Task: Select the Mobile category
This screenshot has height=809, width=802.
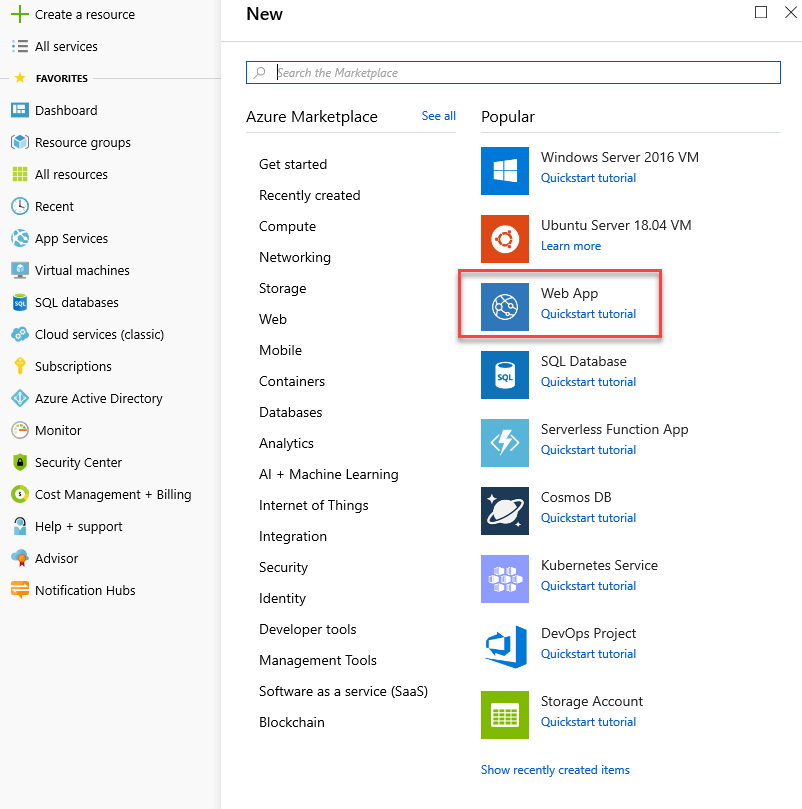Action: [280, 350]
